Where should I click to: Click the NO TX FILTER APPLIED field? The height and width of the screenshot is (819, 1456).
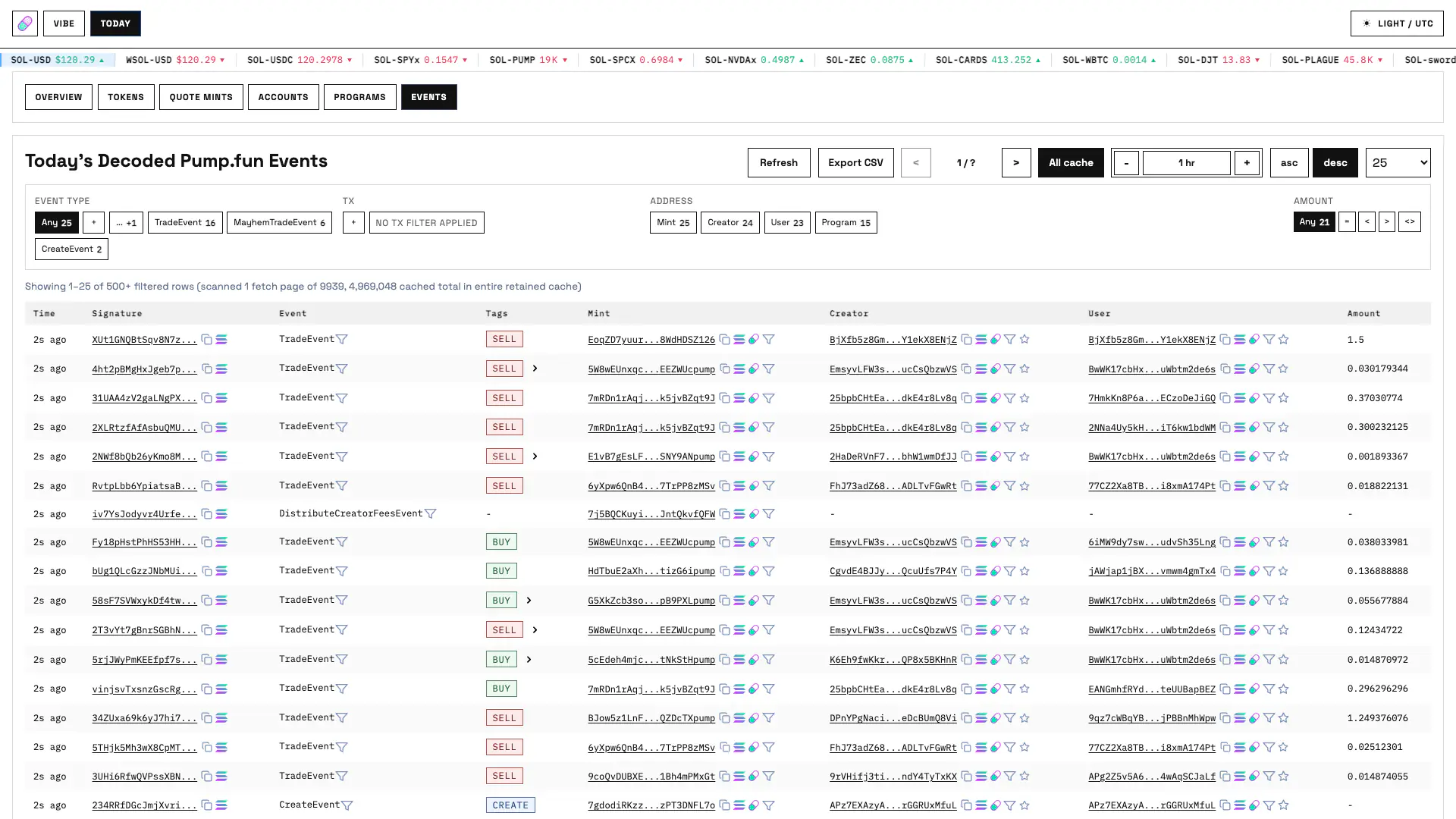426,222
